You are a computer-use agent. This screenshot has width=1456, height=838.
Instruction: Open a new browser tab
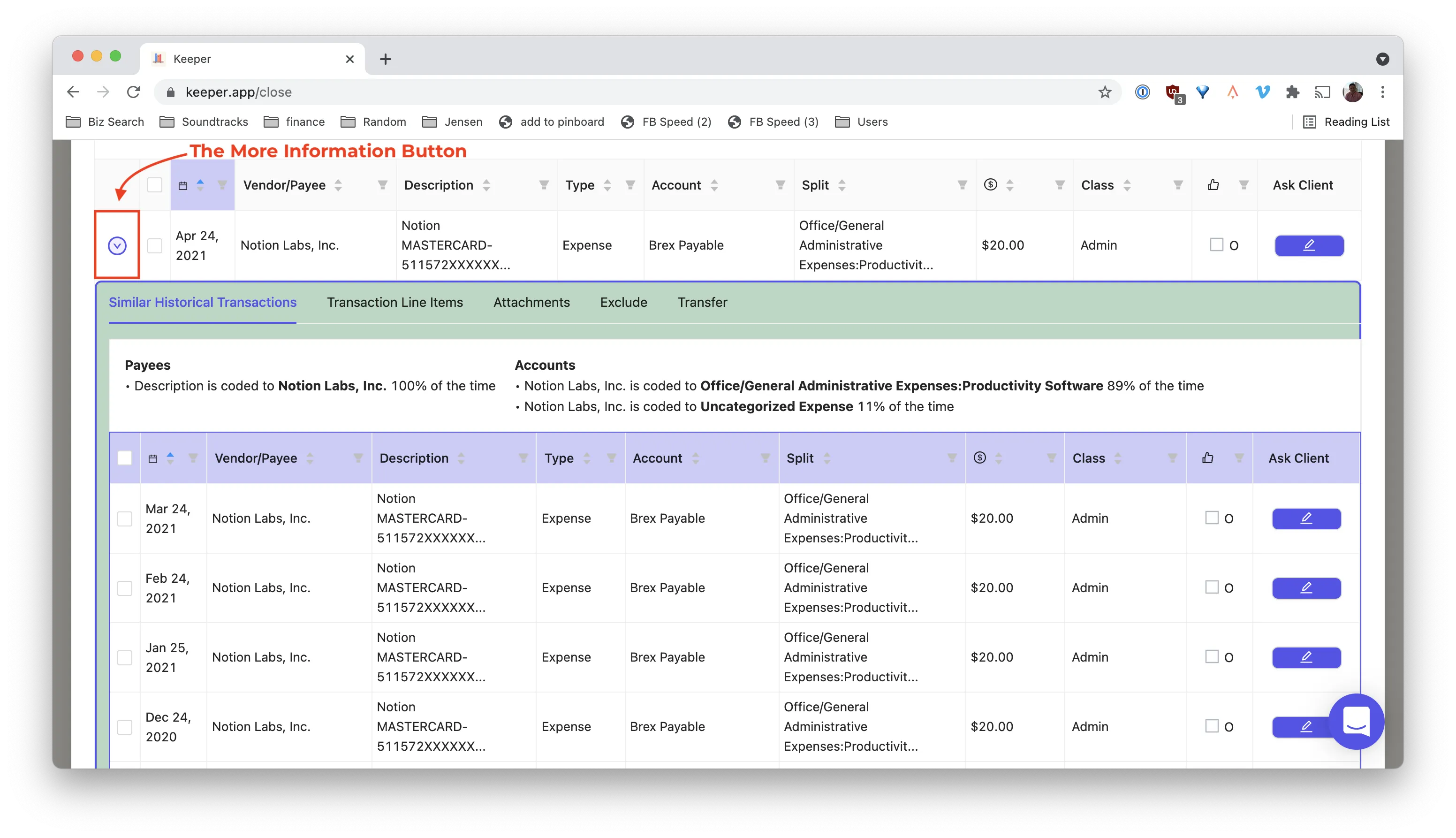[386, 59]
